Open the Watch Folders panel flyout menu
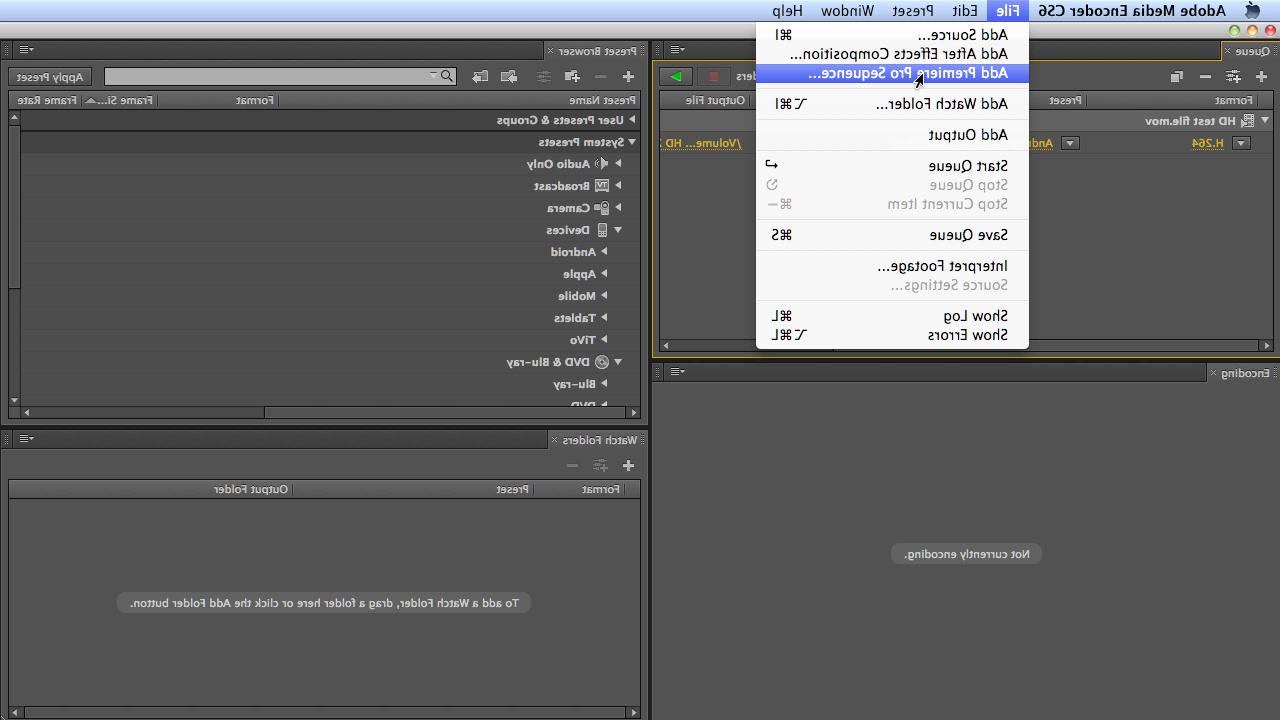Image resolution: width=1280 pixels, height=720 pixels. (27, 439)
